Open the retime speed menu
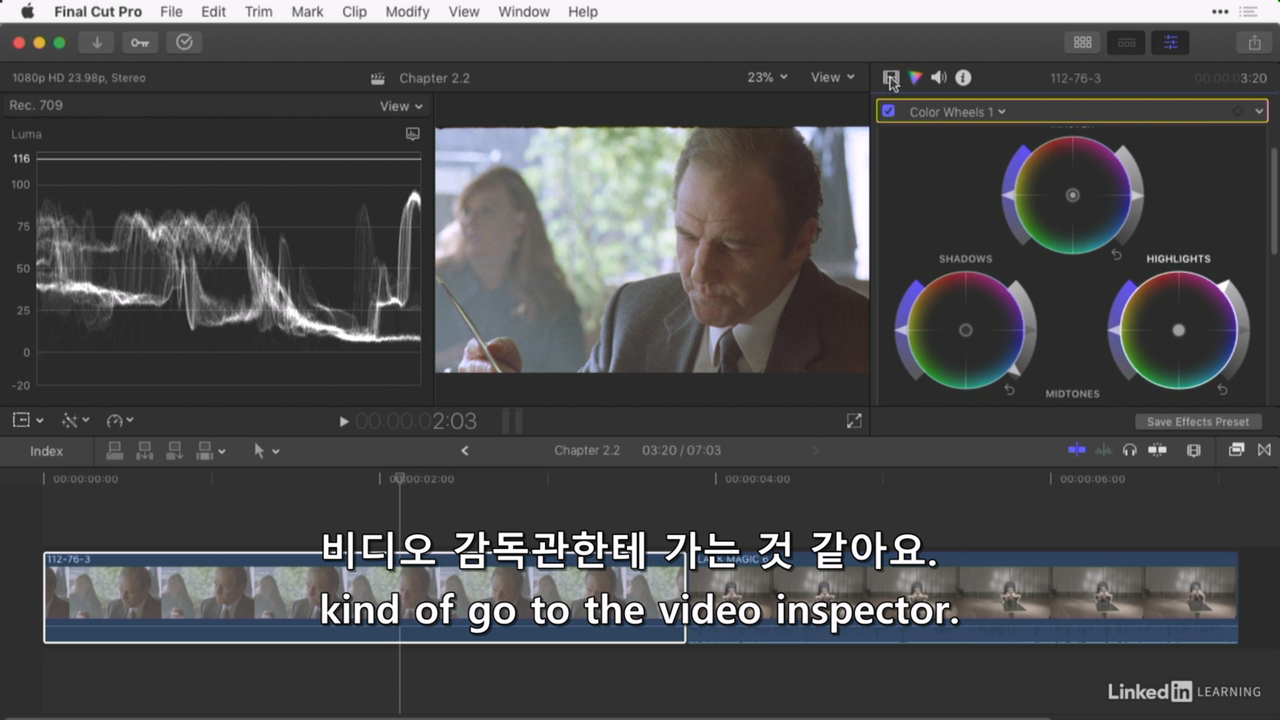This screenshot has width=1280, height=720. (120, 421)
